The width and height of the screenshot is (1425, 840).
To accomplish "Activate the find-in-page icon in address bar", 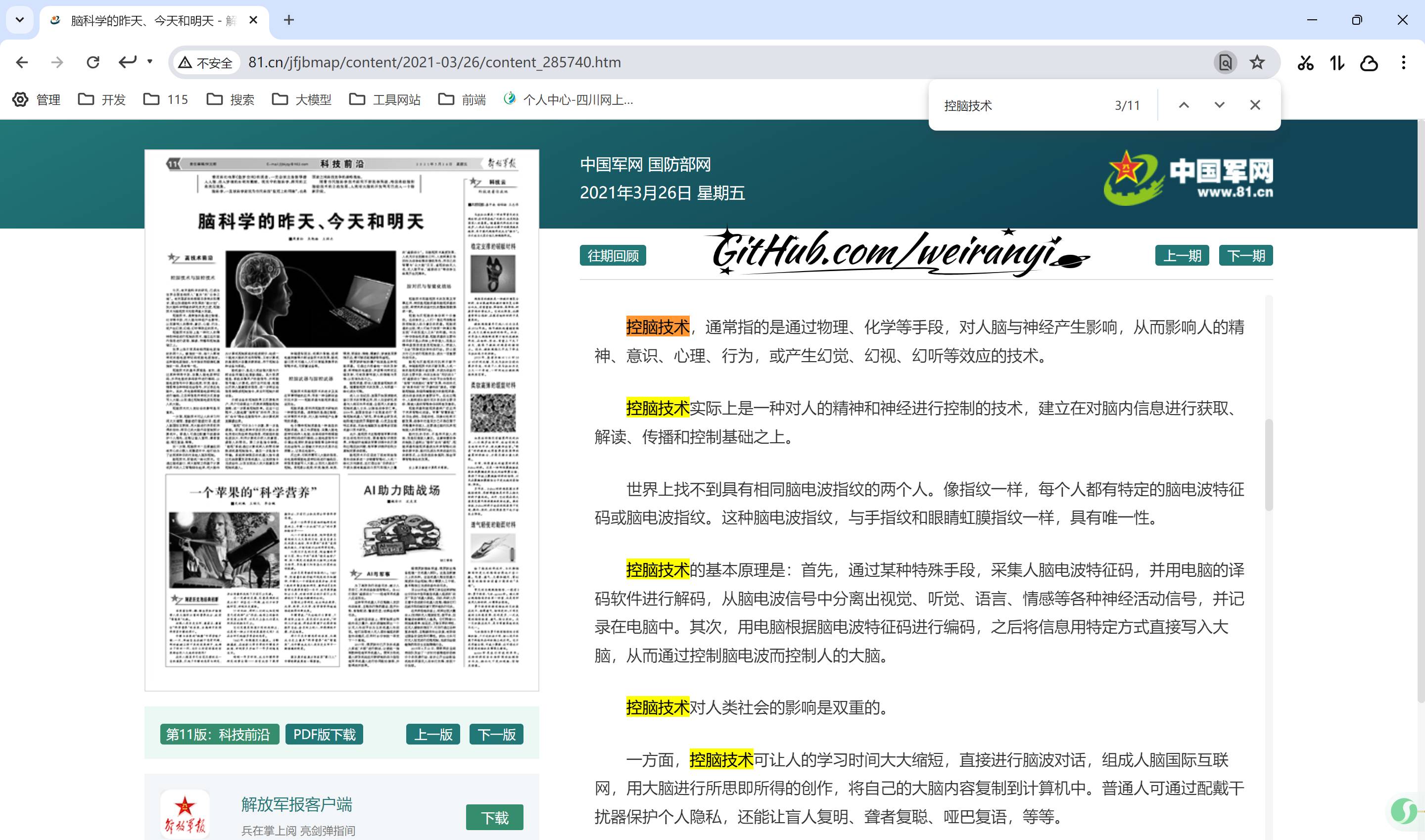I will click(1225, 63).
